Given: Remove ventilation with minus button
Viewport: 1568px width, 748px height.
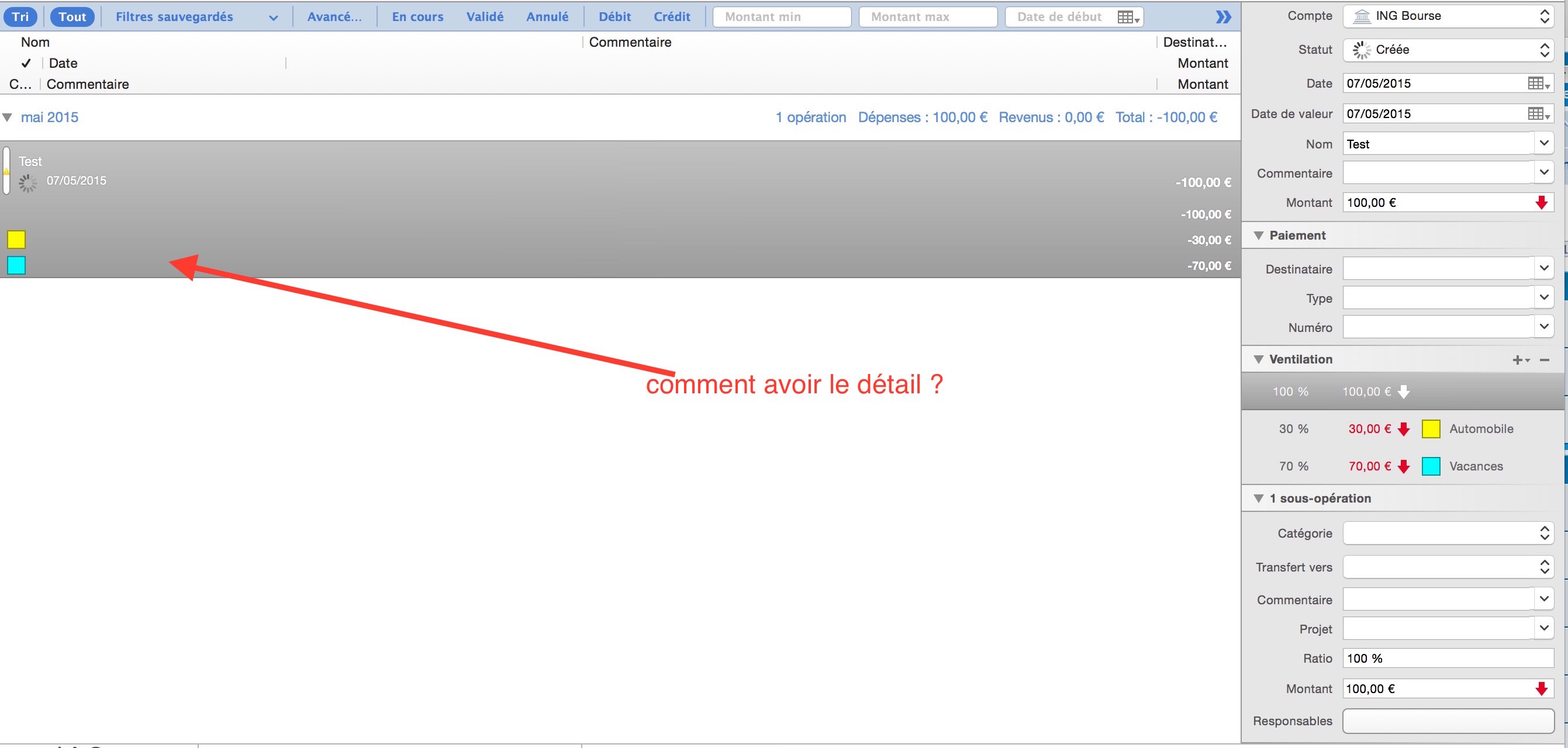Looking at the screenshot, I should pyautogui.click(x=1544, y=361).
